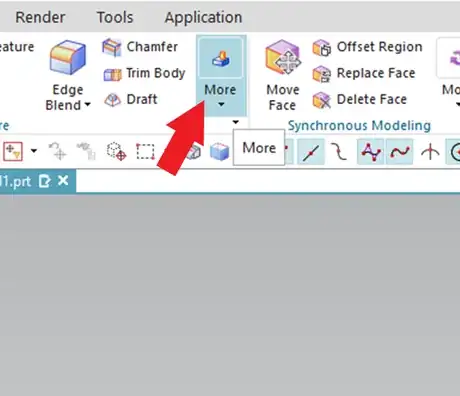Click the greyed move-with-crosshair selection icon
Viewport: 460px width, 396px height.
[x=58, y=151]
